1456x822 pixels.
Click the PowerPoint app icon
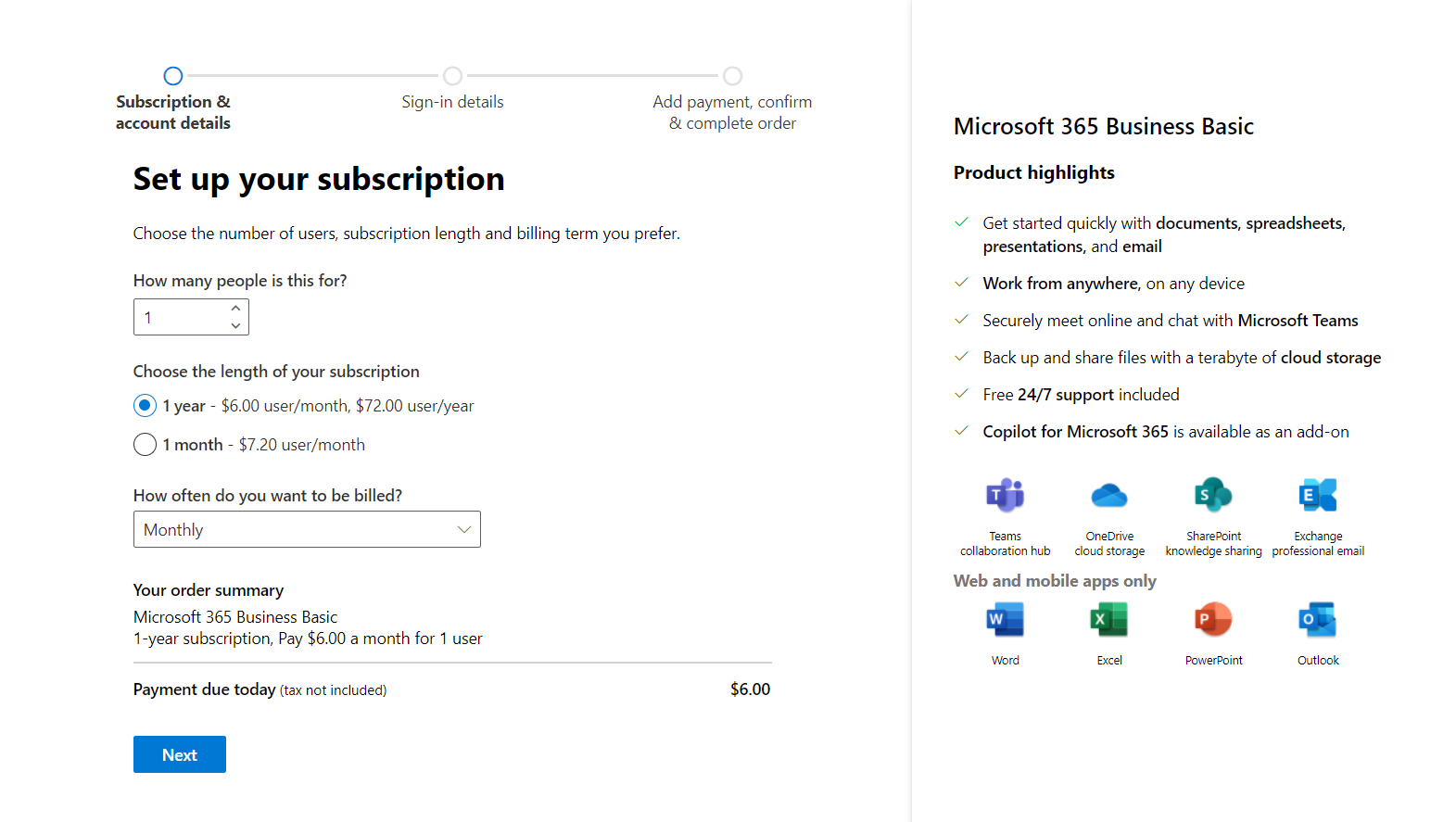point(1213,619)
